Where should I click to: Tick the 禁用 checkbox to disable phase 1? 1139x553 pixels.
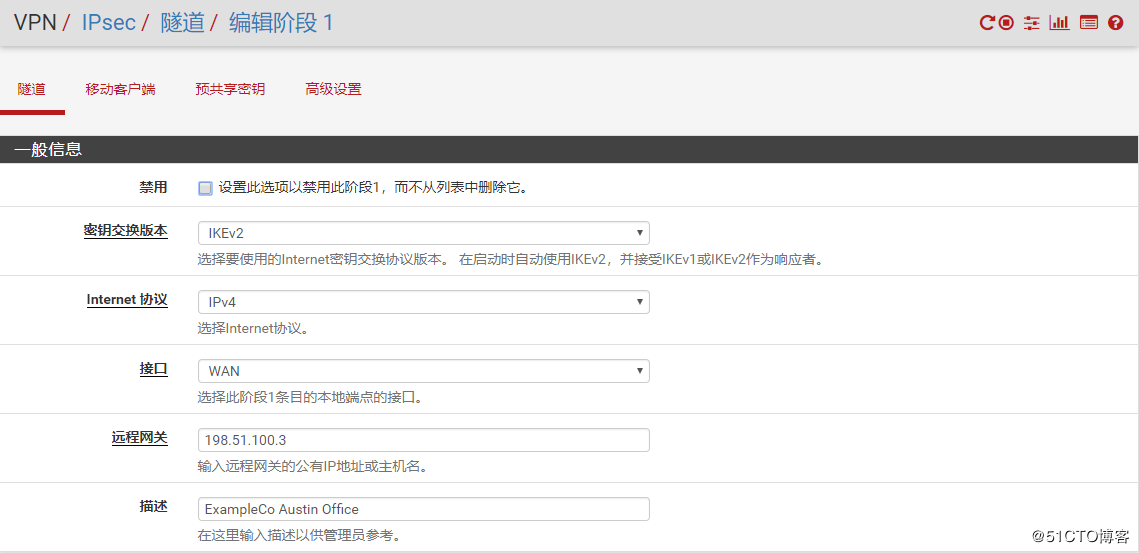[205, 188]
